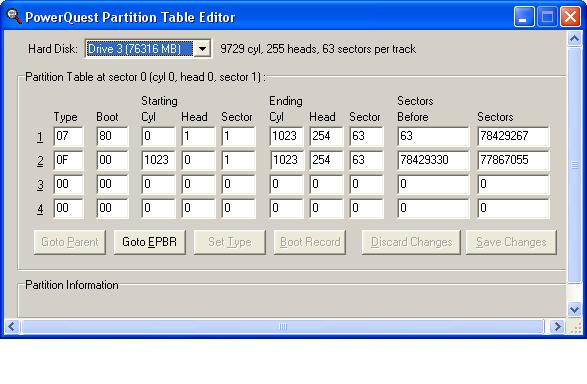The height and width of the screenshot is (384, 587).
Task: Click the PowerQuest app icon in title bar
Action: pyautogui.click(x=15, y=16)
